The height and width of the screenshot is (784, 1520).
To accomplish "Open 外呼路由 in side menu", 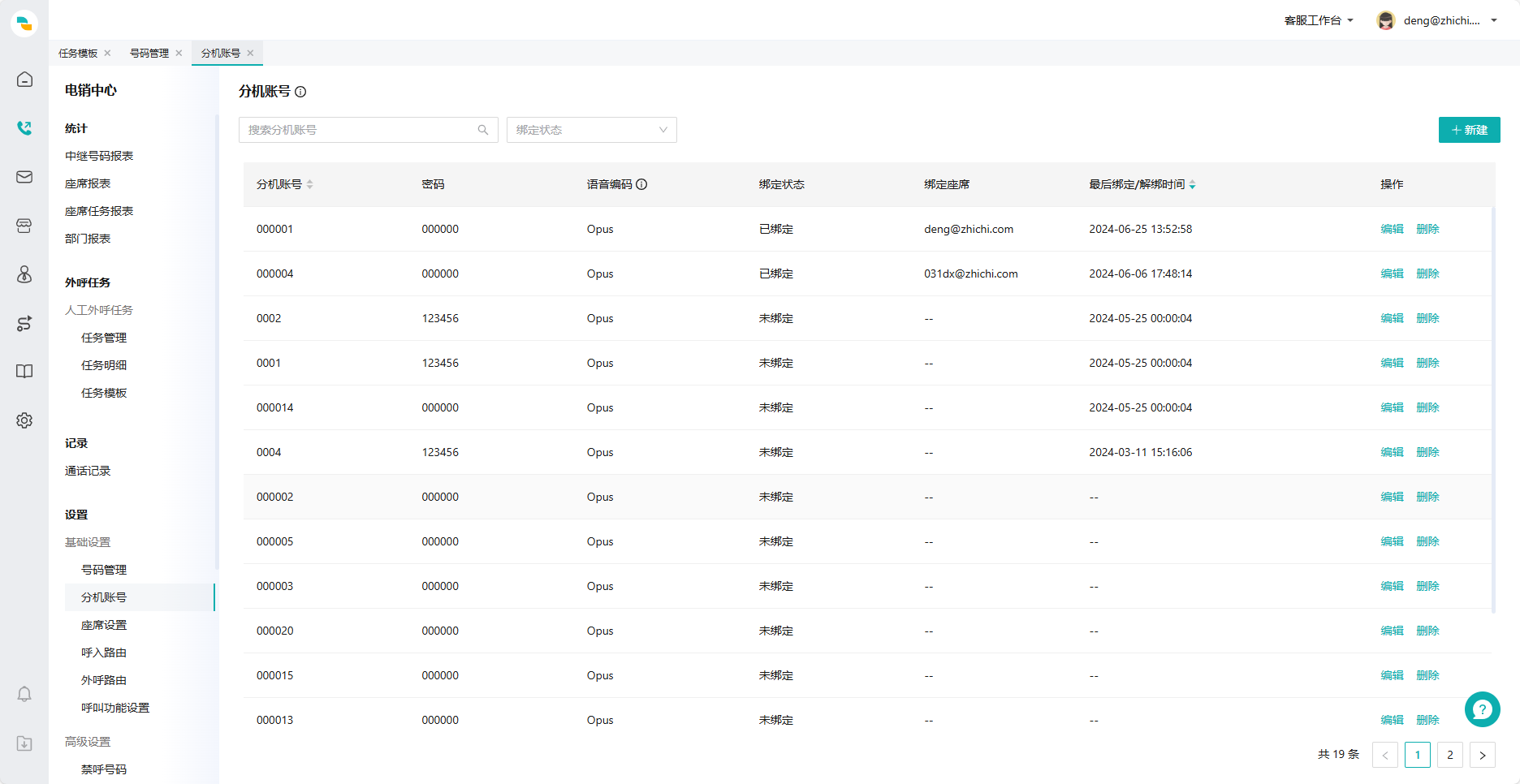I will point(104,680).
